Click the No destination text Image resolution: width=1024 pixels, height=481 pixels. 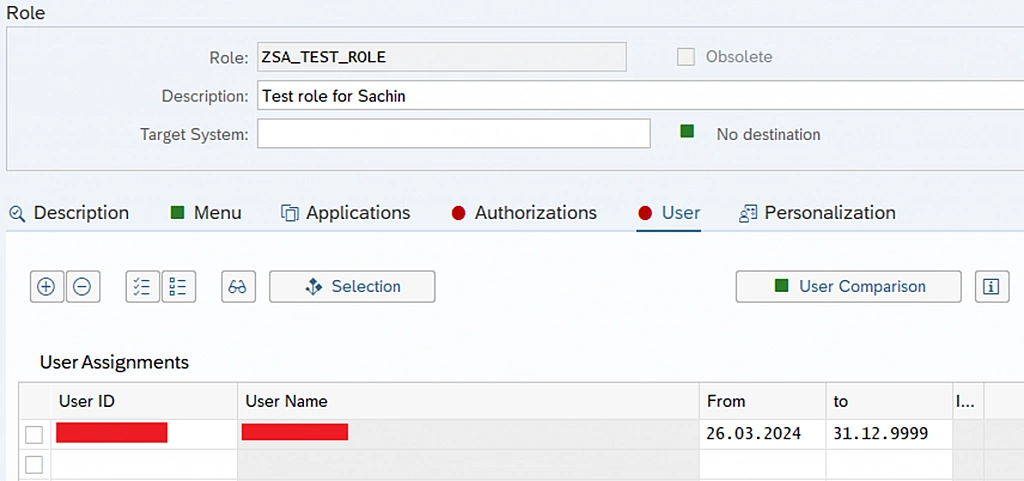pyautogui.click(x=768, y=134)
